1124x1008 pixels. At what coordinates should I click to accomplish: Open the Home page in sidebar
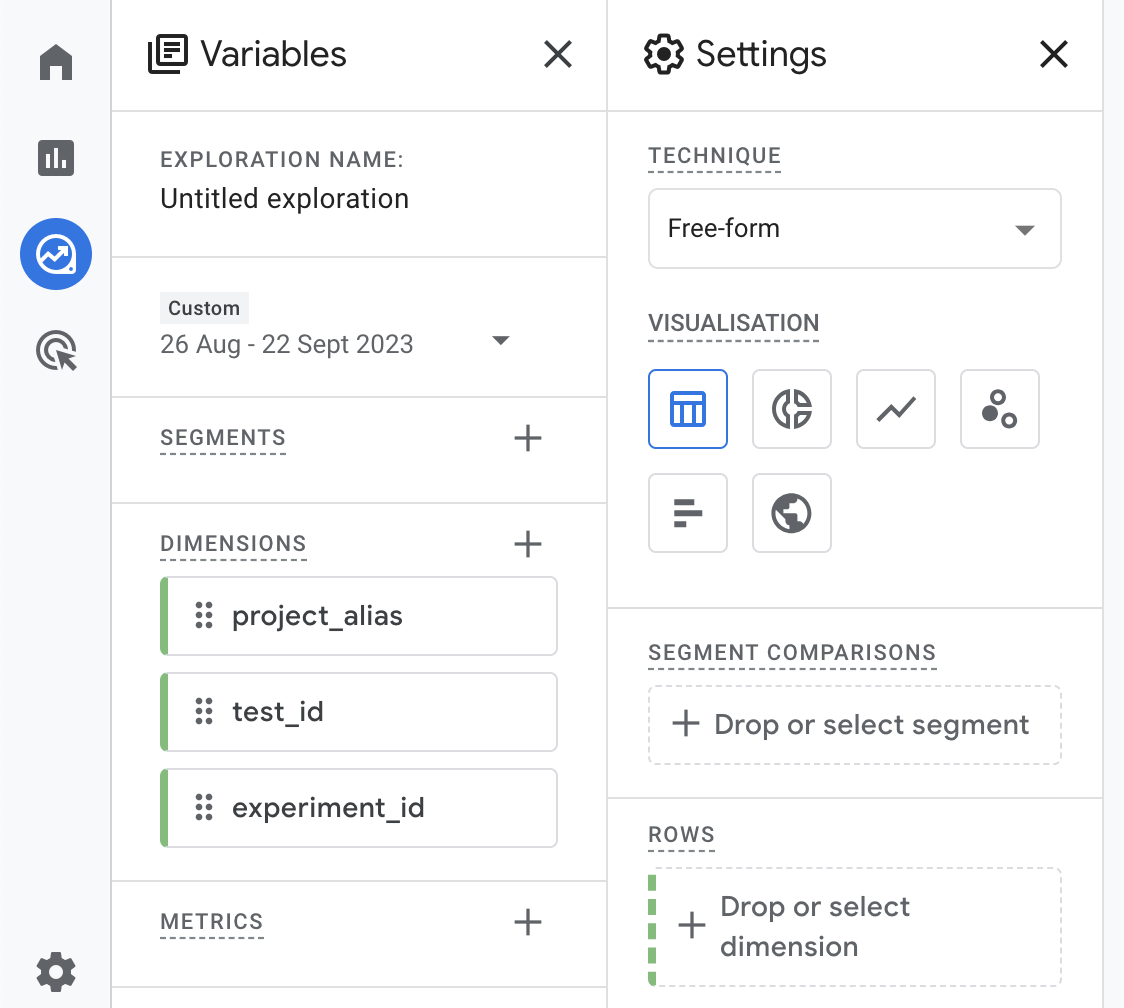click(56, 62)
